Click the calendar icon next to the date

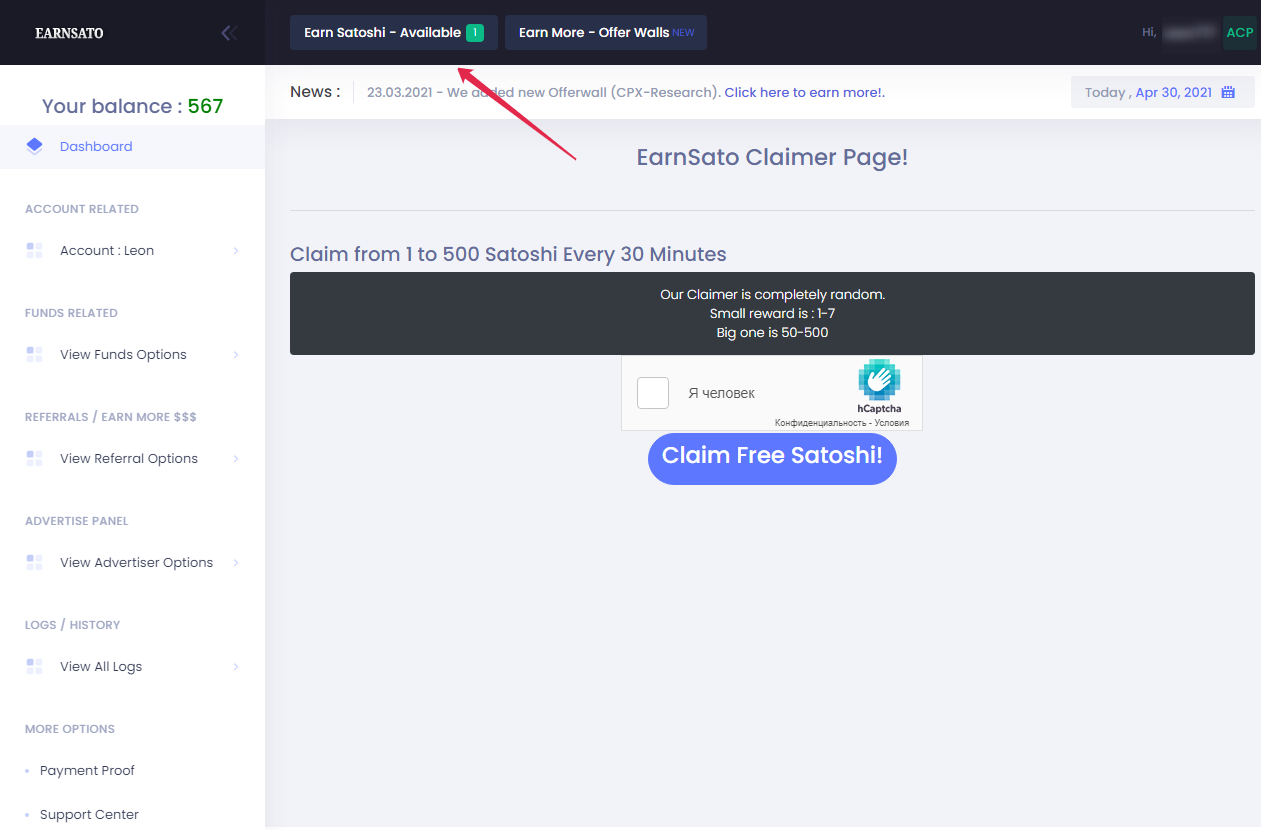point(1228,92)
